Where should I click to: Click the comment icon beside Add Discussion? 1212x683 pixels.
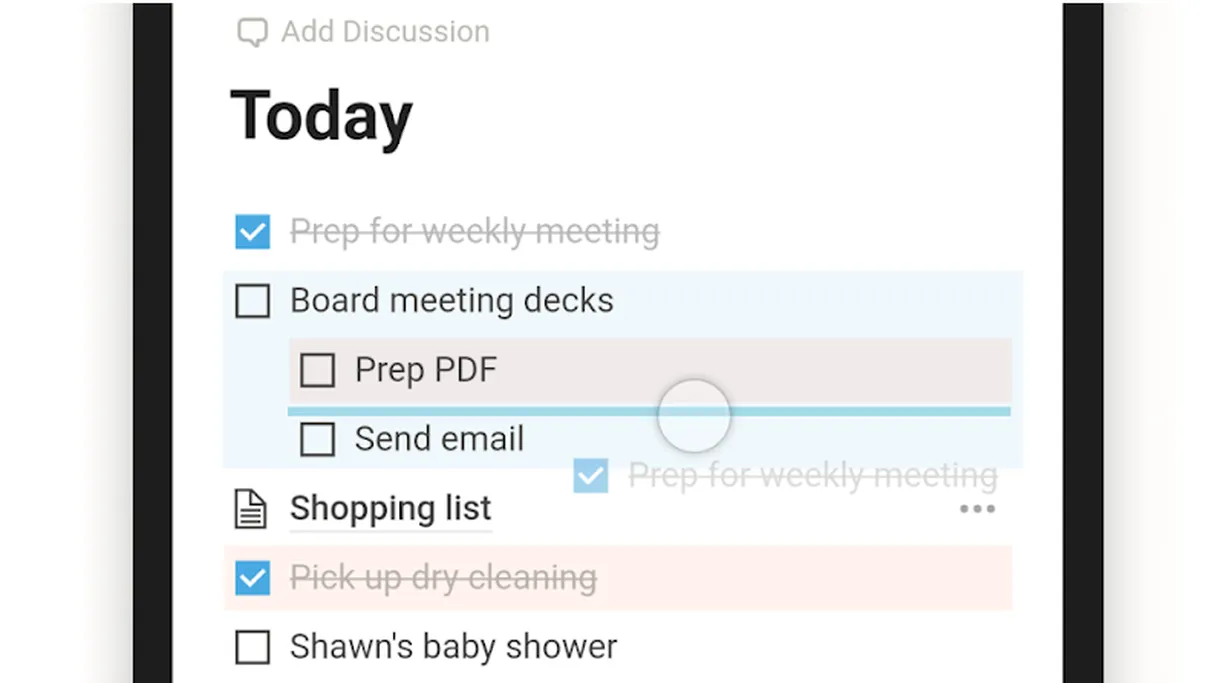(251, 31)
